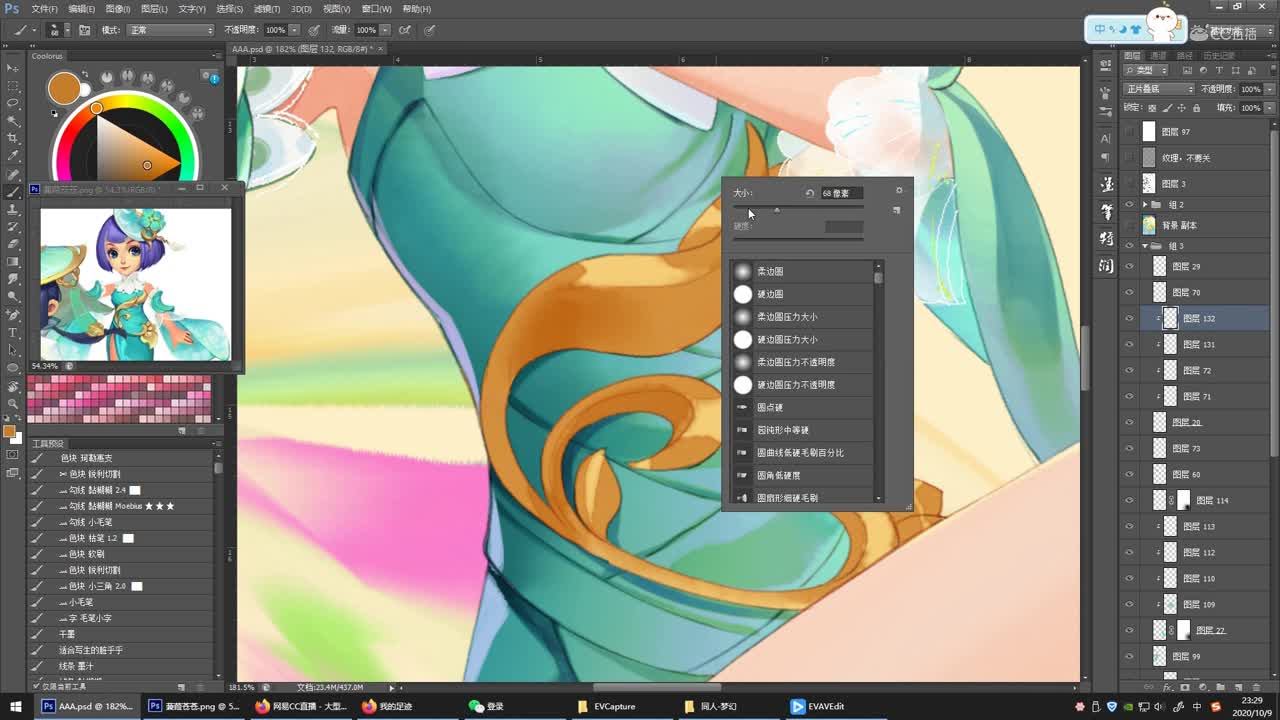Image resolution: width=1280 pixels, height=720 pixels.
Task: Toggle visibility of 图层 29
Action: click(1129, 266)
